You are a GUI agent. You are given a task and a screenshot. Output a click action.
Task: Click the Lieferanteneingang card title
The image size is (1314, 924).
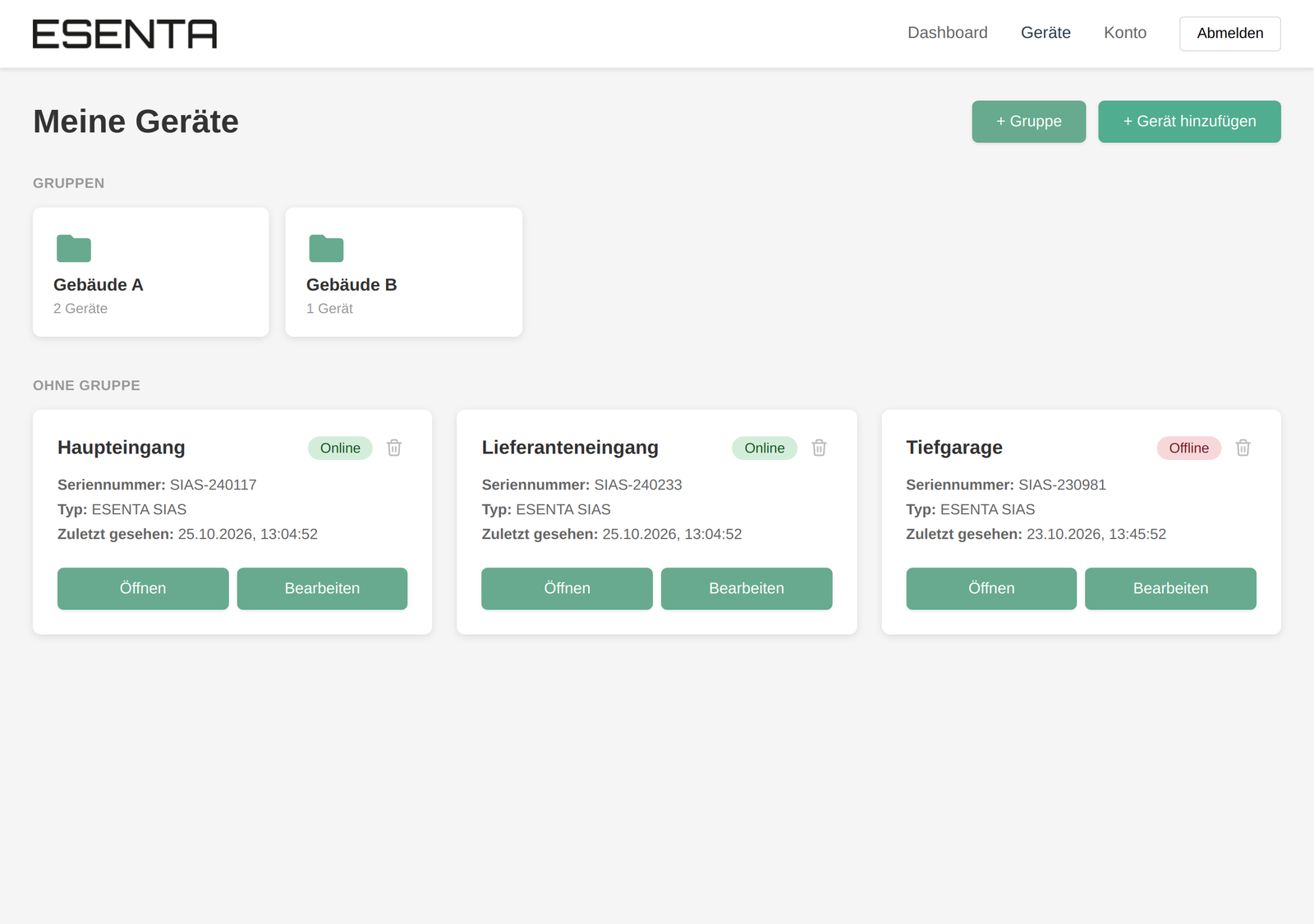[x=570, y=448]
